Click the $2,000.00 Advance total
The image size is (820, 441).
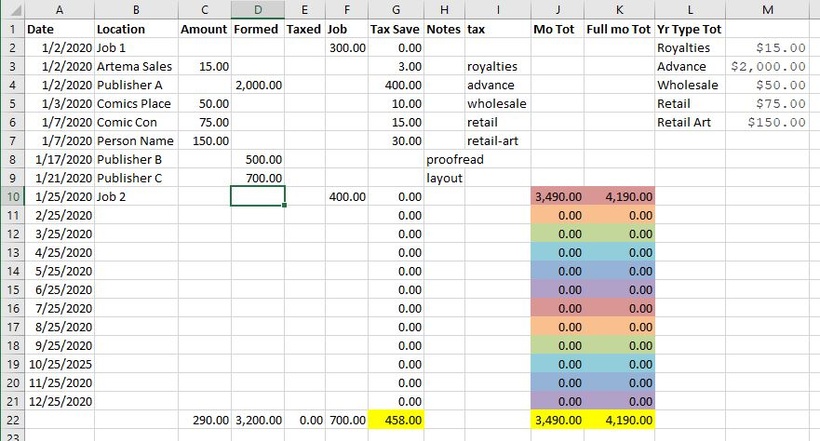(x=767, y=66)
